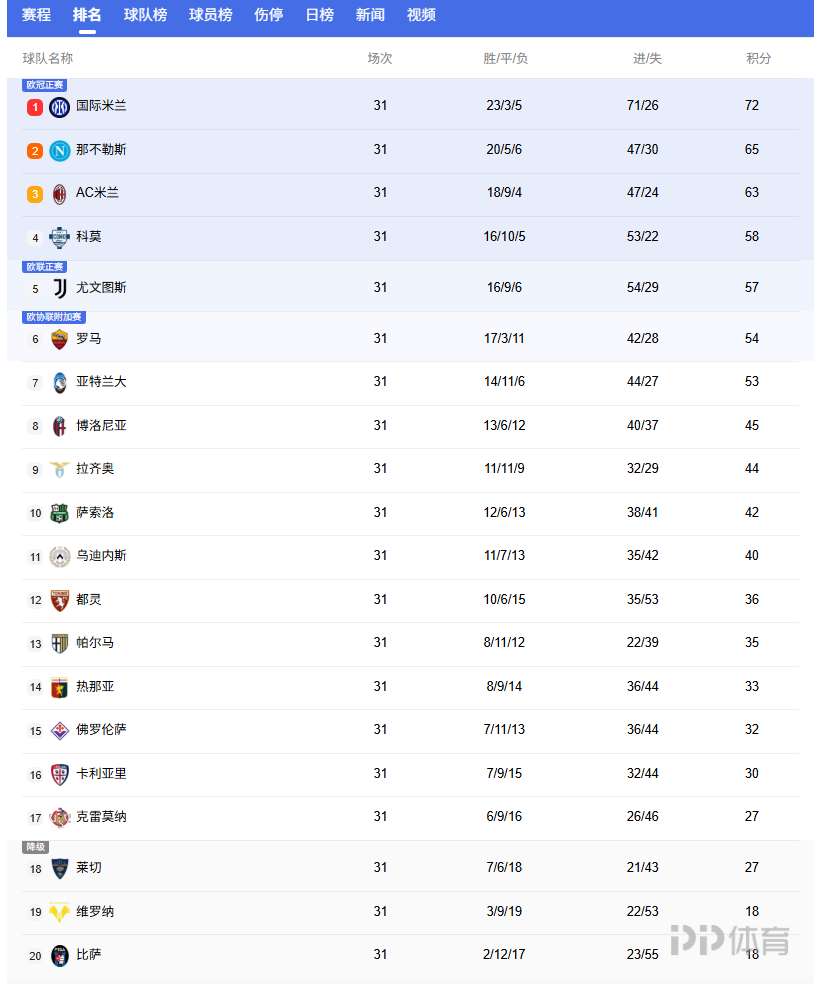Click the Lazio (拉齐奥) eagle logo

click(x=59, y=469)
